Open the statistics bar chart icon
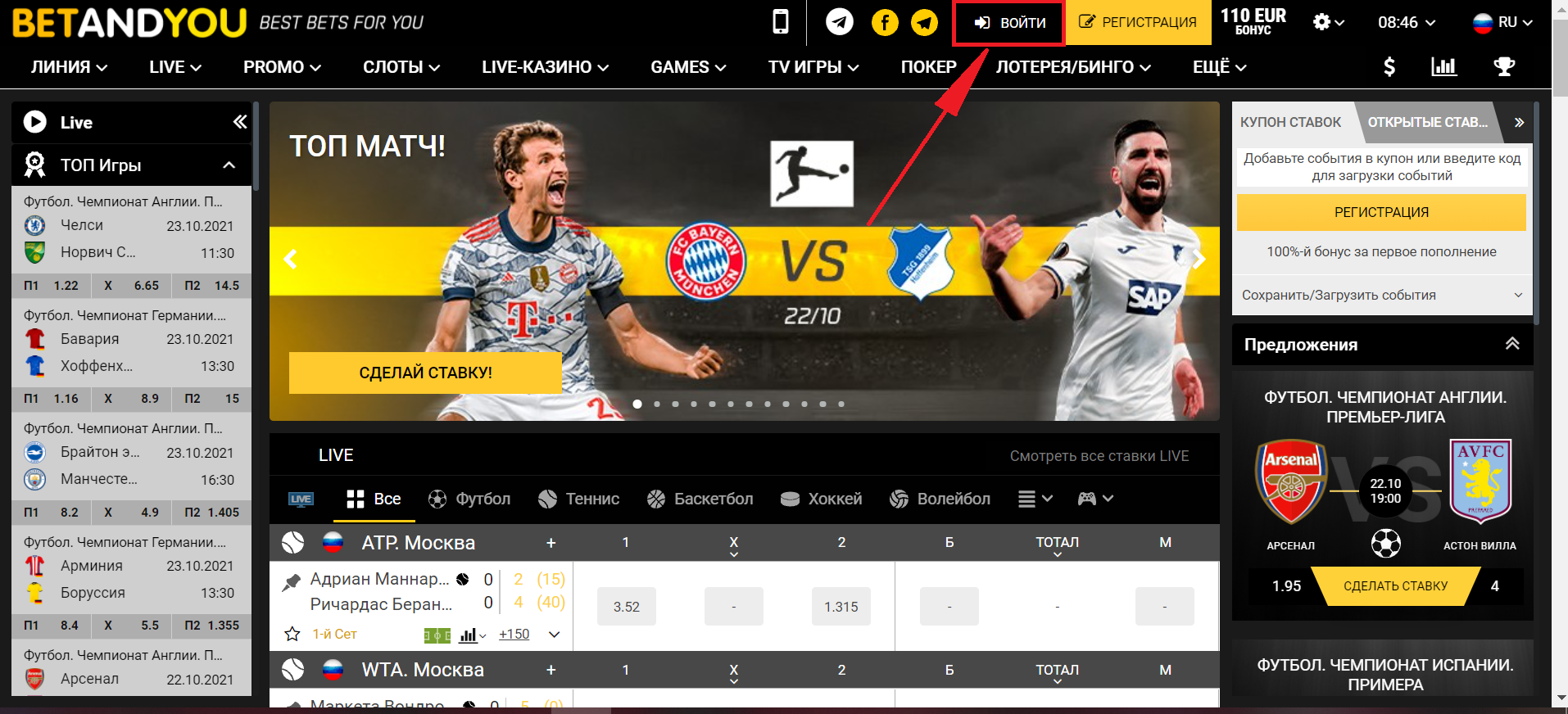The height and width of the screenshot is (714, 1568). (1443, 67)
